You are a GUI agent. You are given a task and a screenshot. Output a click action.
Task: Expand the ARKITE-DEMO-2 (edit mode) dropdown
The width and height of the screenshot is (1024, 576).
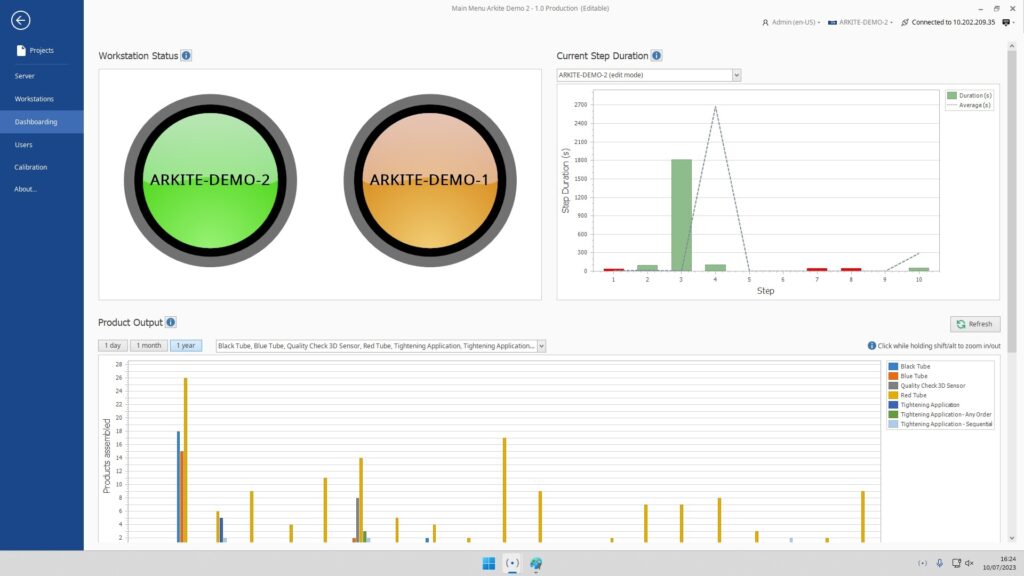[x=736, y=75]
